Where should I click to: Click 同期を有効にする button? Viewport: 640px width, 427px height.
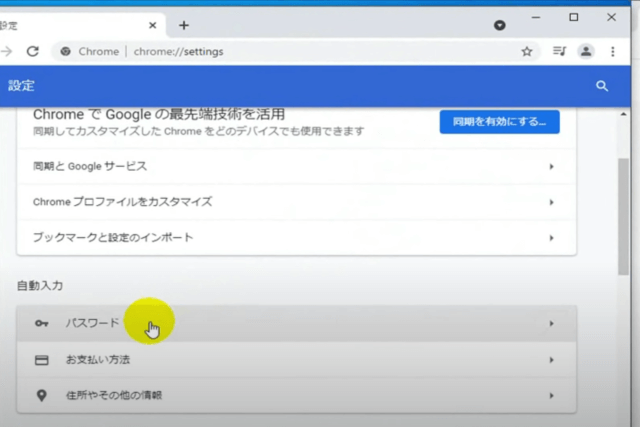coord(500,122)
